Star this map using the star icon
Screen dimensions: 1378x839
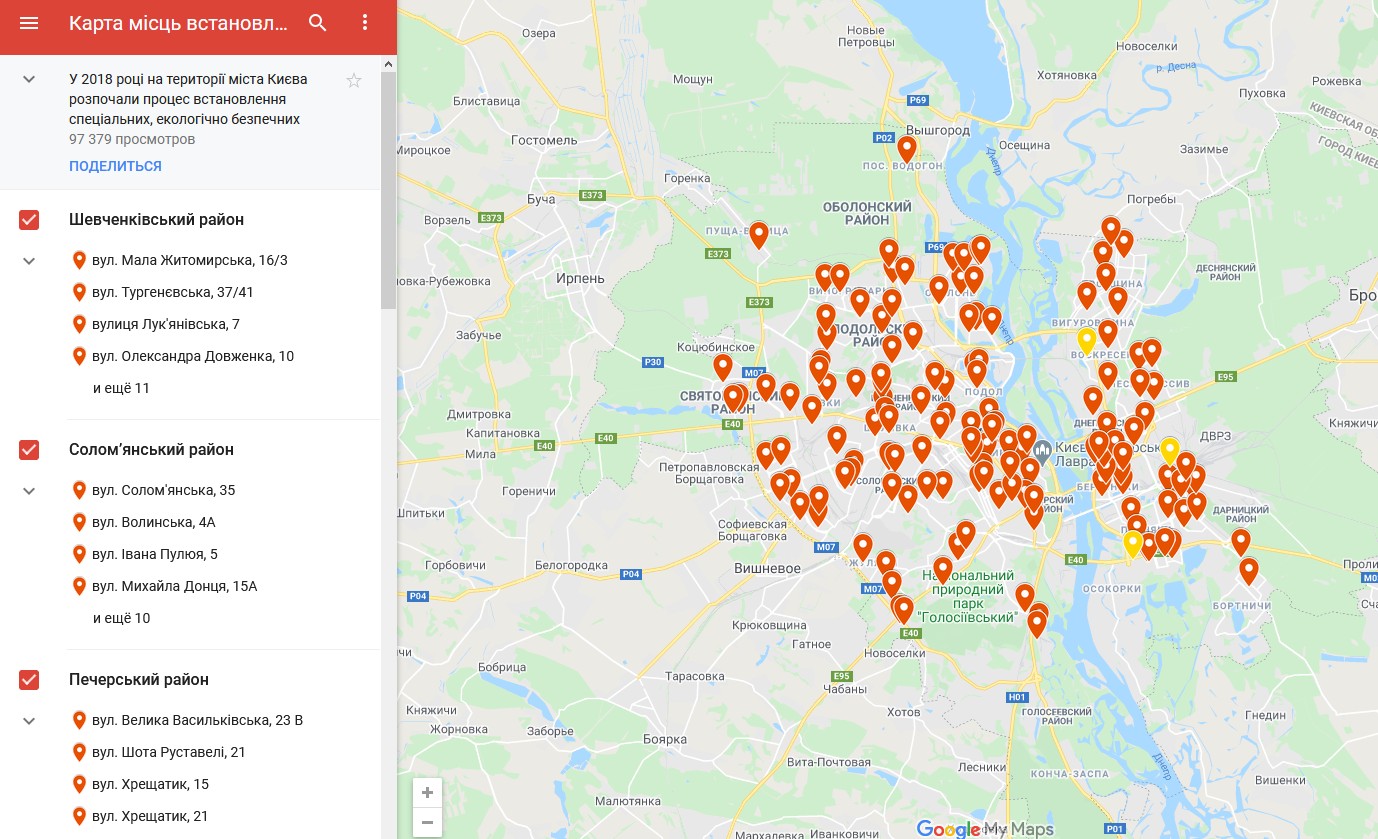coord(354,81)
